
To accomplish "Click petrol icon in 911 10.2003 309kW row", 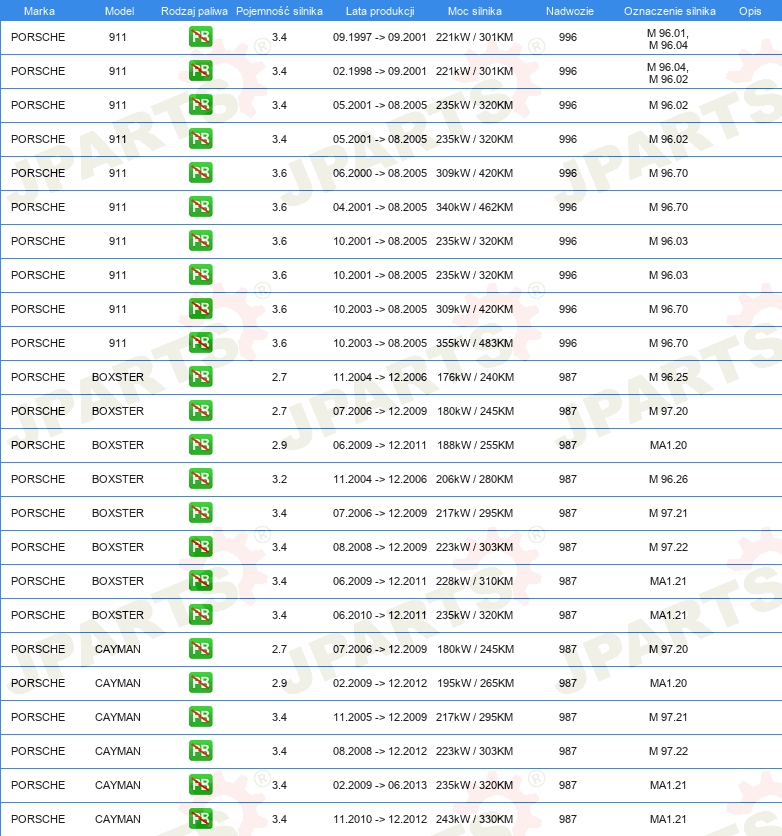I will [200, 309].
